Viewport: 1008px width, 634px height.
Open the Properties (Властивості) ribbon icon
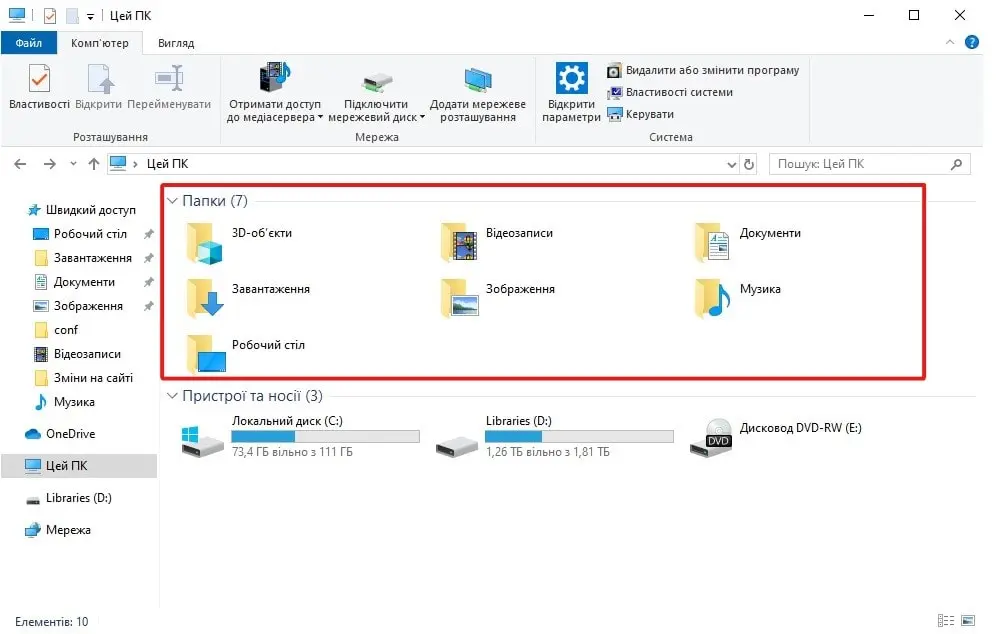pos(39,78)
